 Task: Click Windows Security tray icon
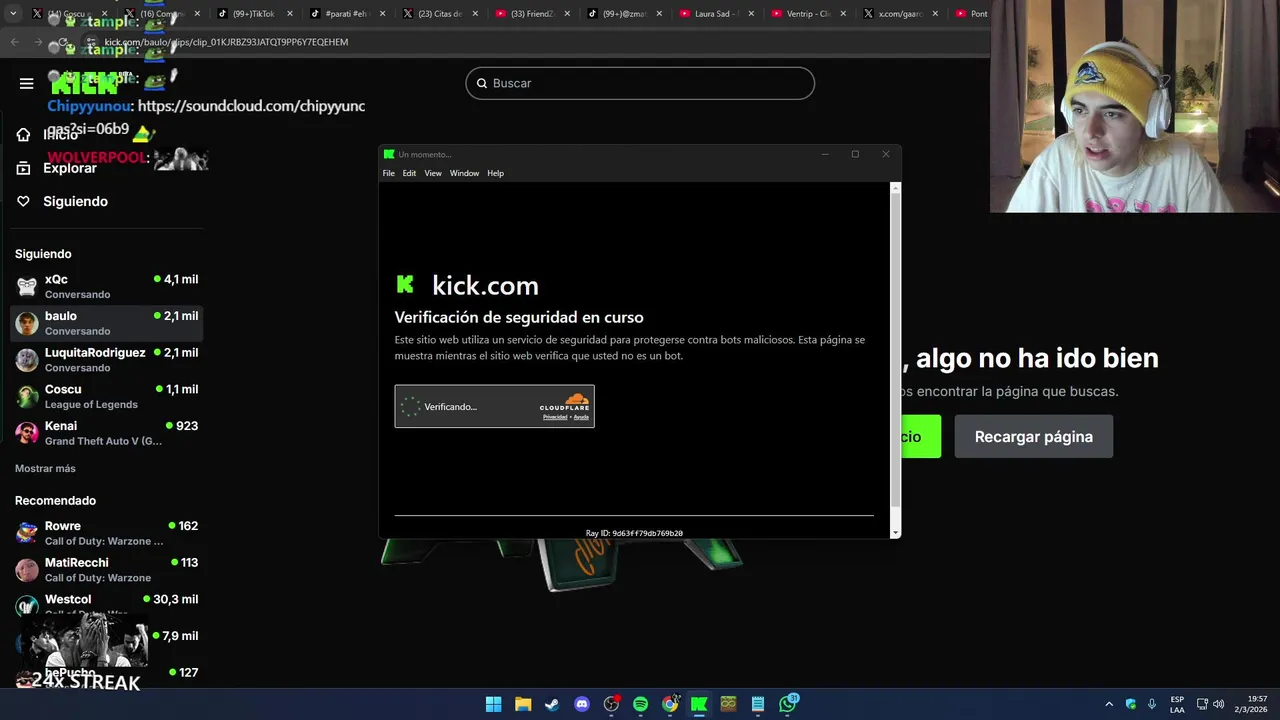1131,704
